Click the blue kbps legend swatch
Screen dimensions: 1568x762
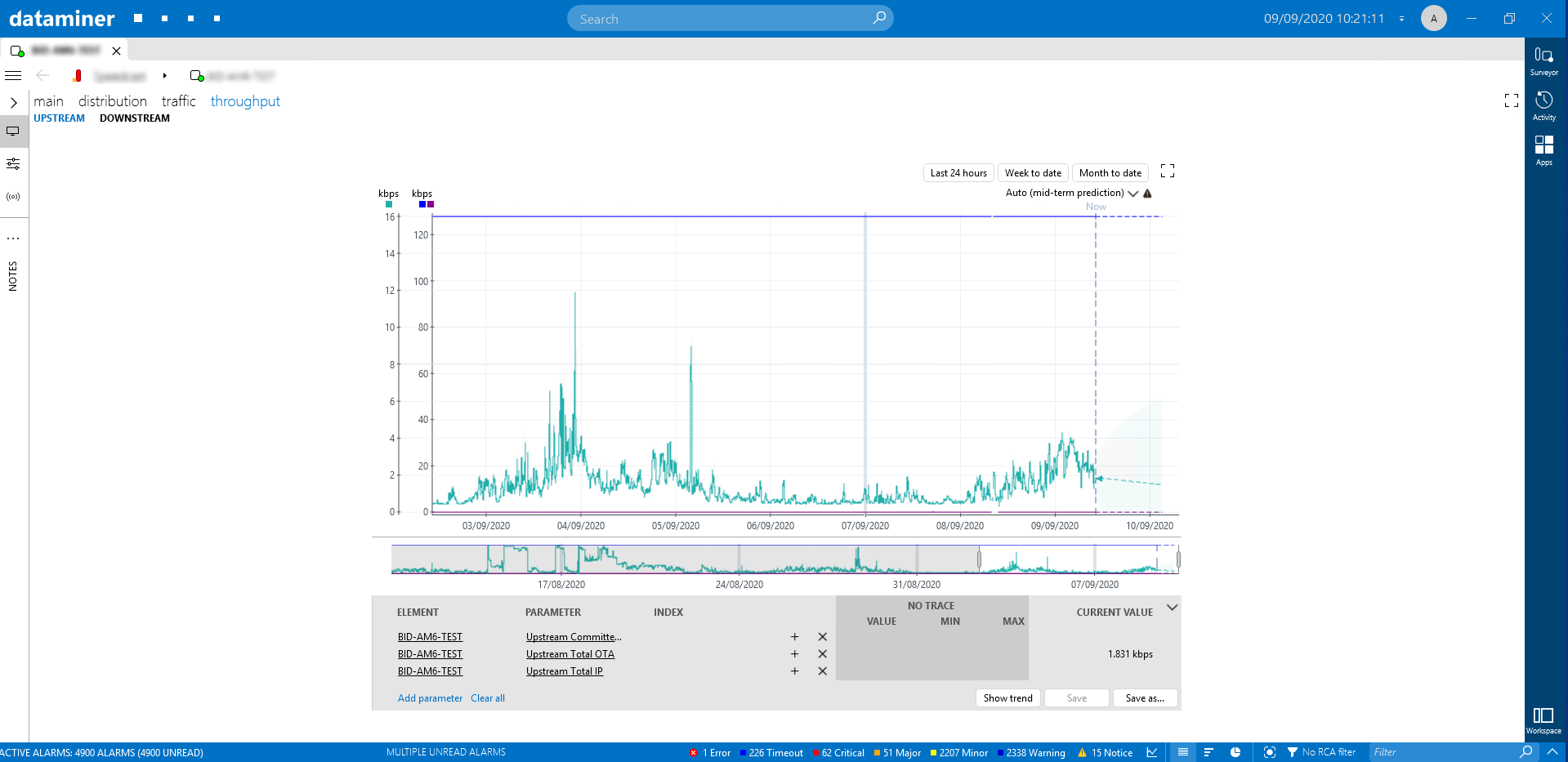(422, 204)
